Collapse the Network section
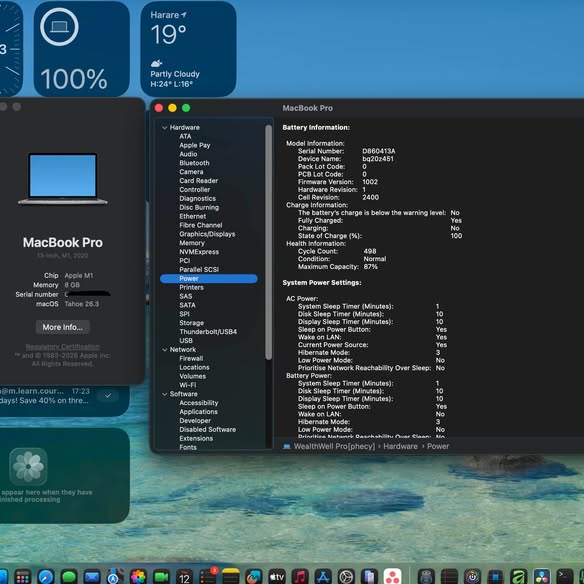Image resolution: width=584 pixels, height=584 pixels. pos(165,350)
